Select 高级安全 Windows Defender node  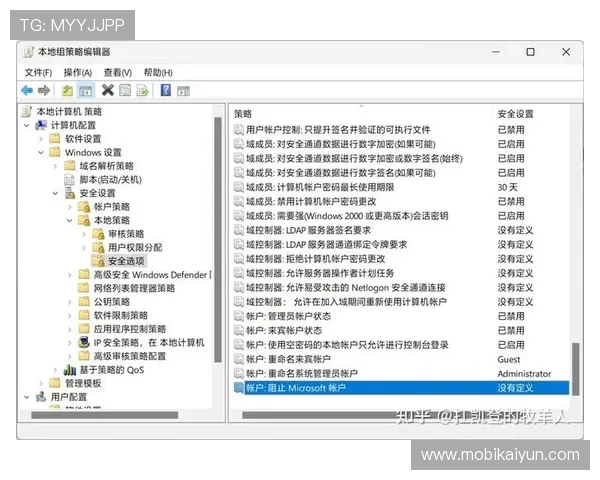pos(152,274)
